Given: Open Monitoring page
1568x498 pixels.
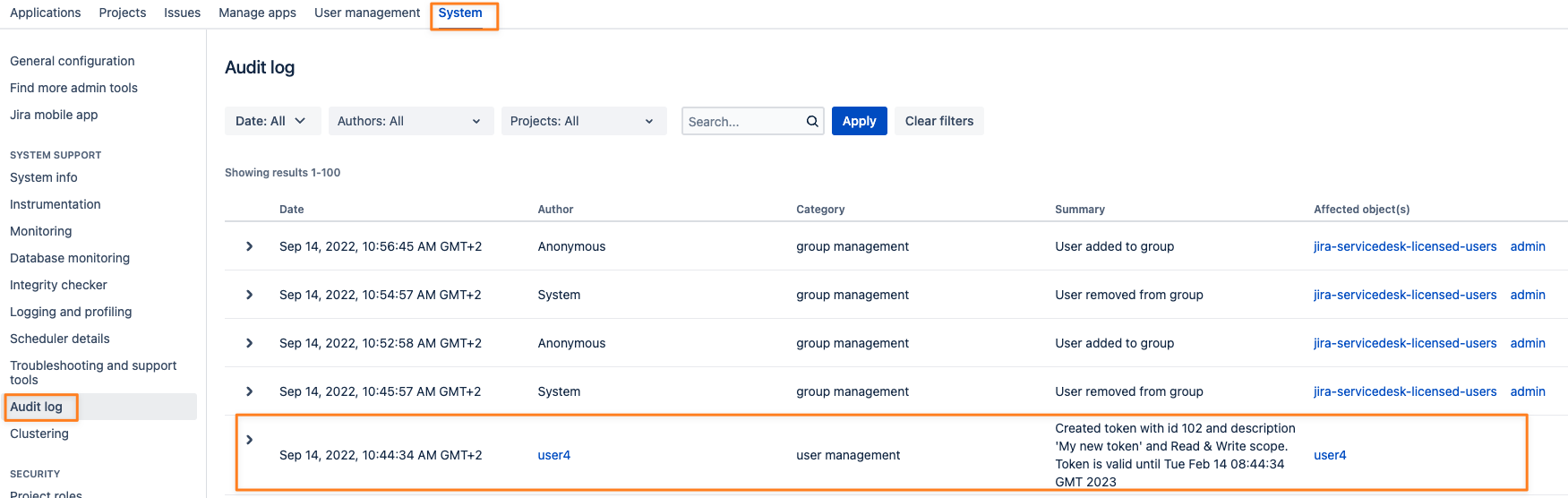Looking at the screenshot, I should (x=41, y=231).
